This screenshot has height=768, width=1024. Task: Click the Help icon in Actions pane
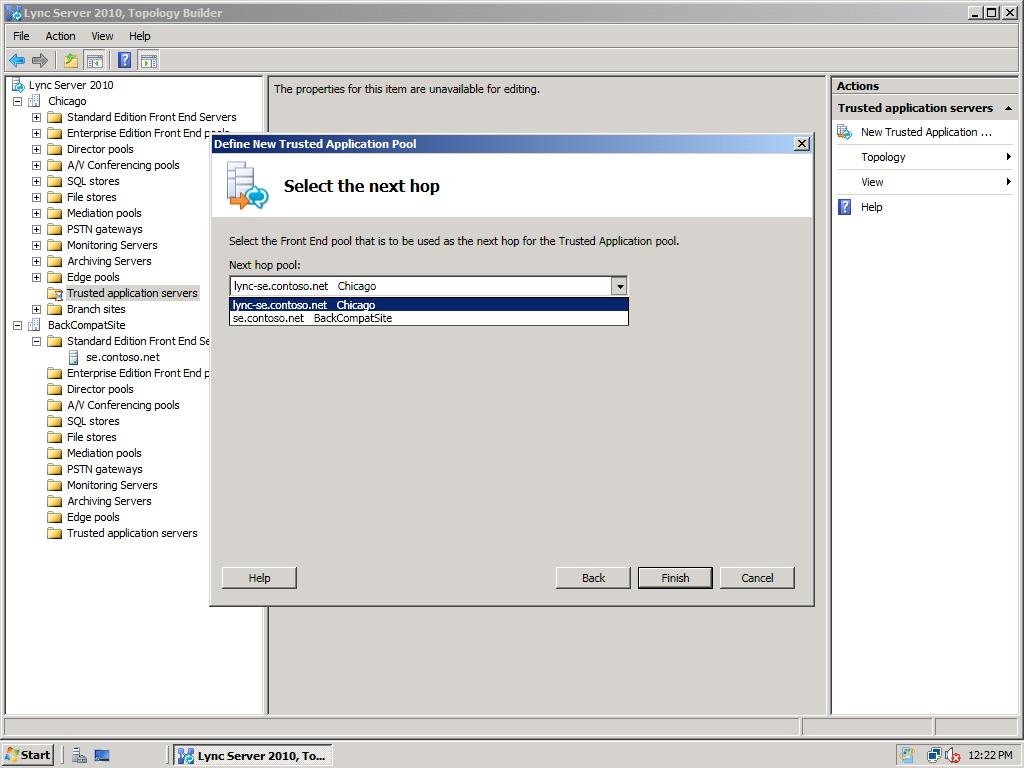point(844,207)
